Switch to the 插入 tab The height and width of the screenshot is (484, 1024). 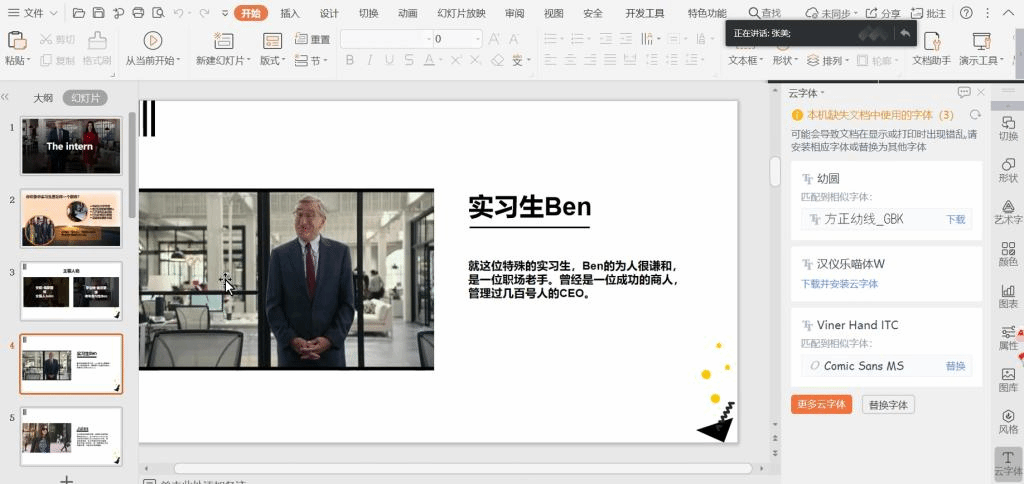[x=290, y=13]
